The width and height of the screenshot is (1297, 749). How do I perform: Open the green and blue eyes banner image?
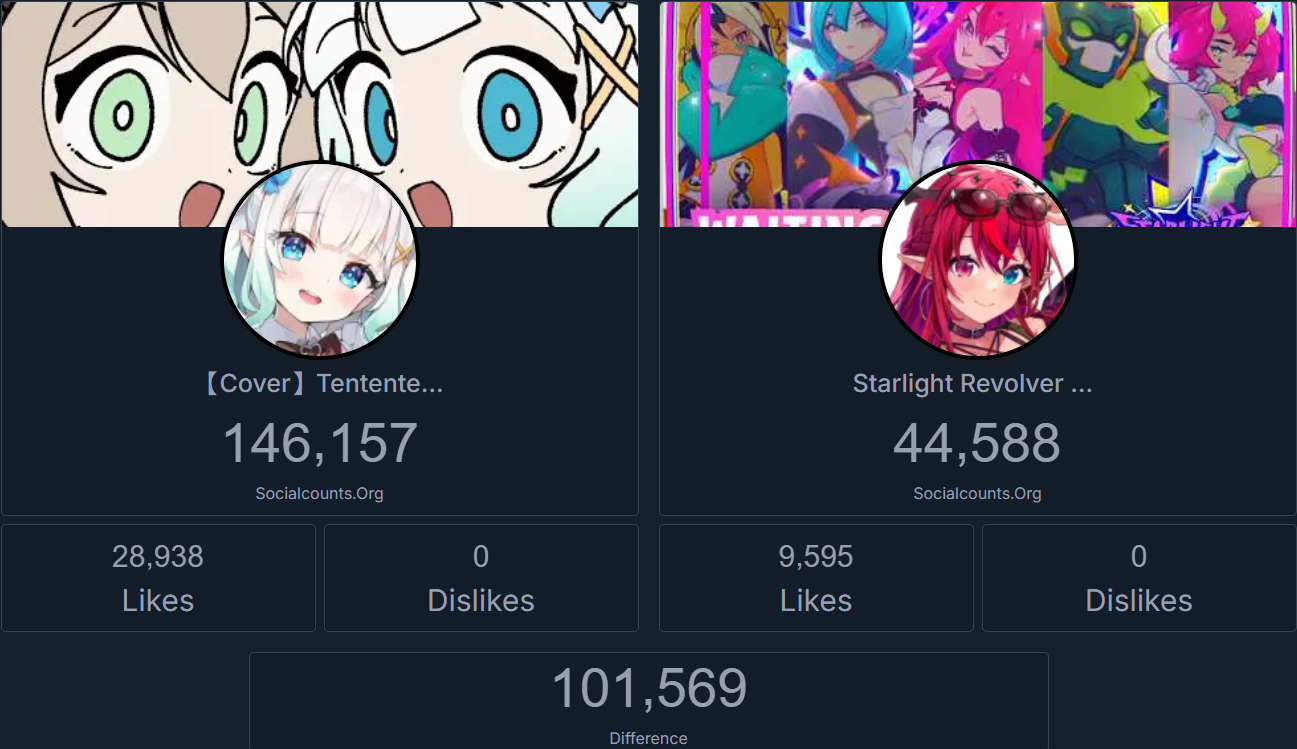320,114
